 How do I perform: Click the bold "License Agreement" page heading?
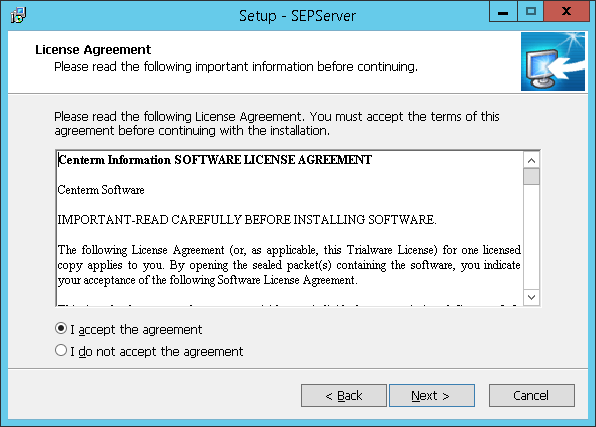click(93, 49)
